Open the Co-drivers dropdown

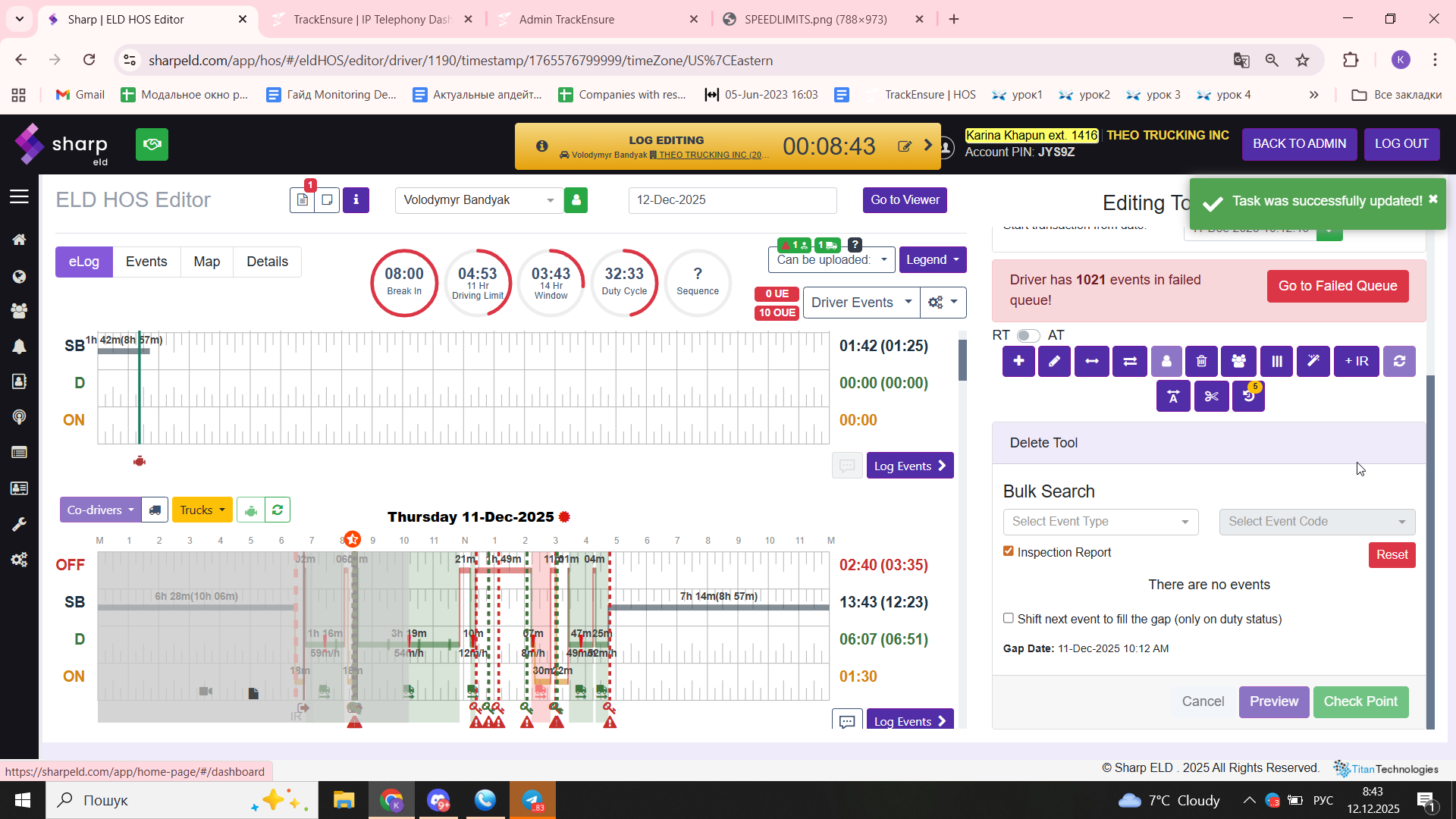tap(100, 510)
